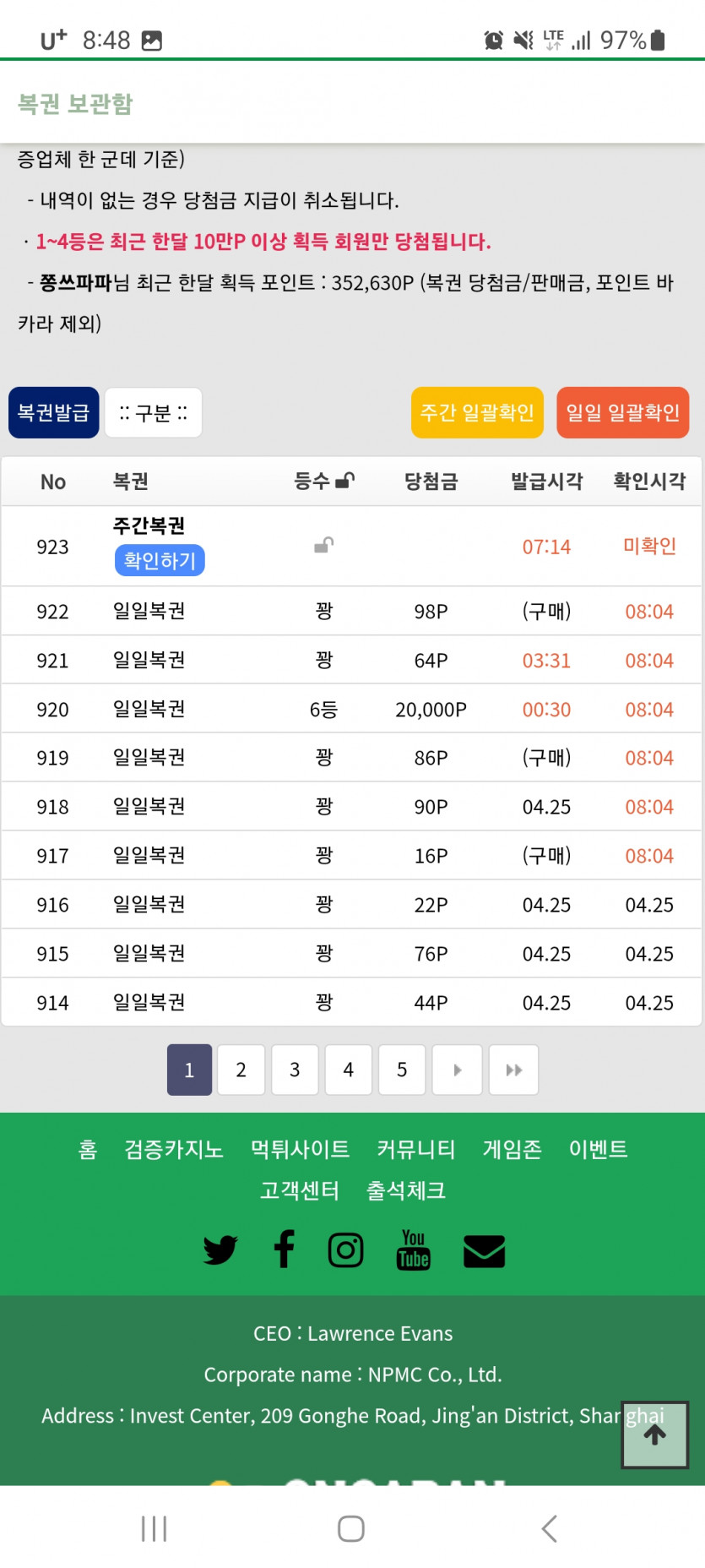The width and height of the screenshot is (705, 1568).
Task: Open the Facebook social icon
Action: pyautogui.click(x=285, y=1249)
